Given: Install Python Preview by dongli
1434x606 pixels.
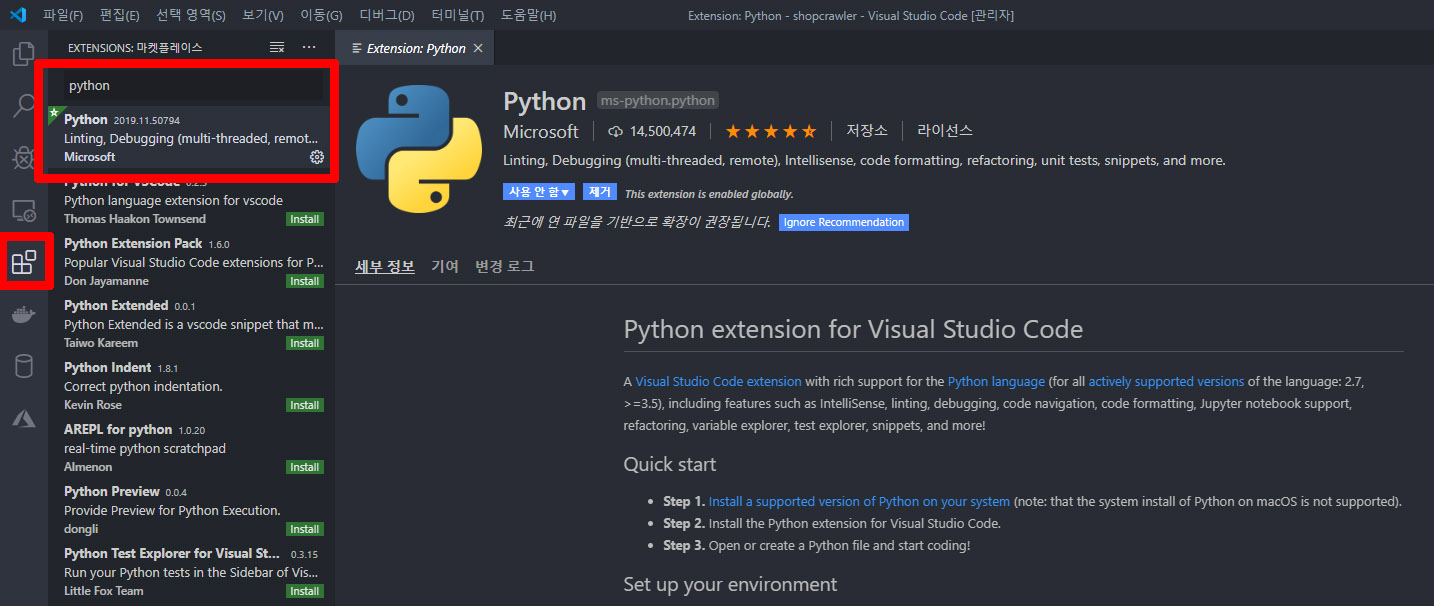Looking at the screenshot, I should coord(305,529).
